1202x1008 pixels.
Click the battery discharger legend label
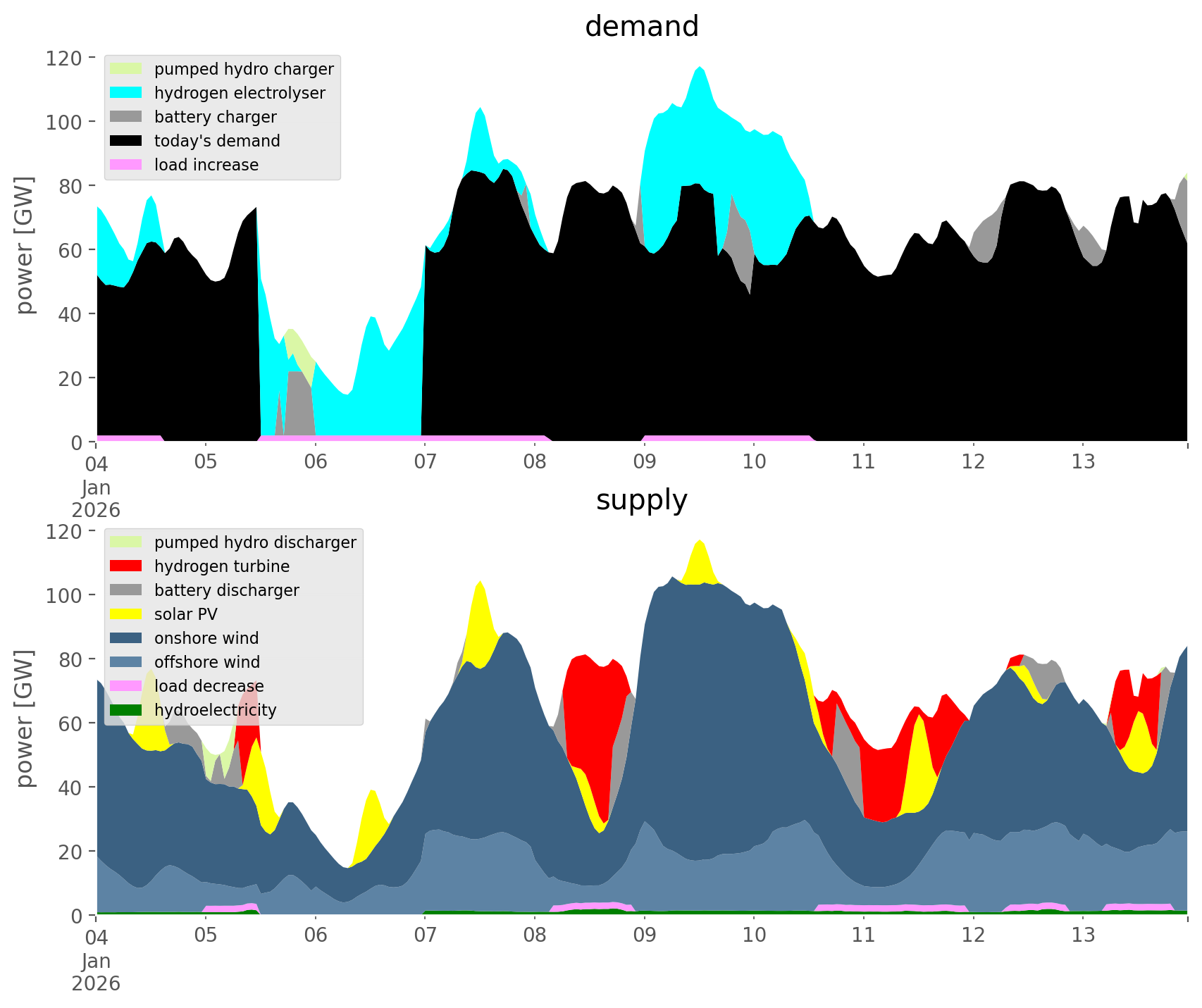pos(227,590)
